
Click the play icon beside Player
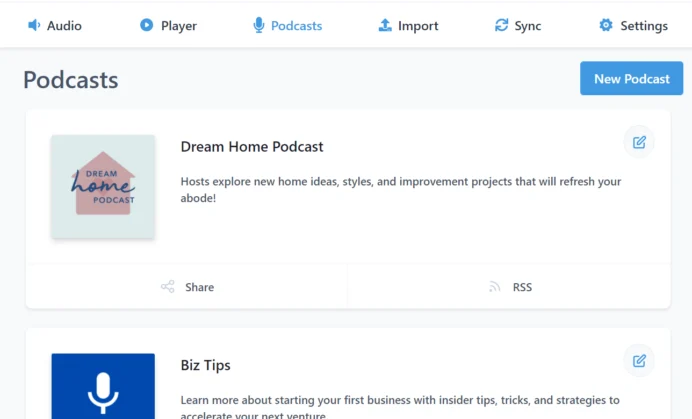click(147, 25)
